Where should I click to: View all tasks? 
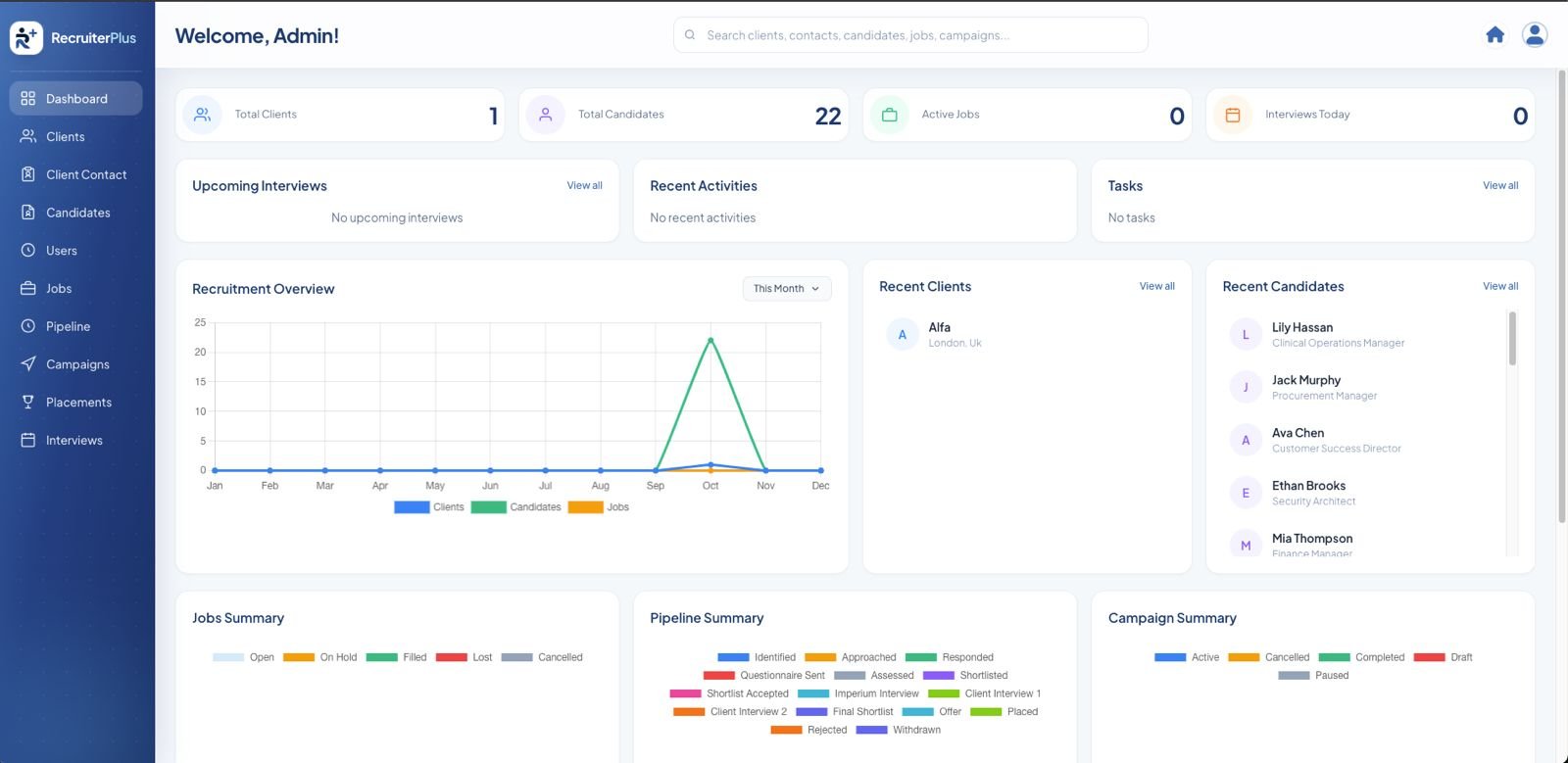pyautogui.click(x=1500, y=185)
